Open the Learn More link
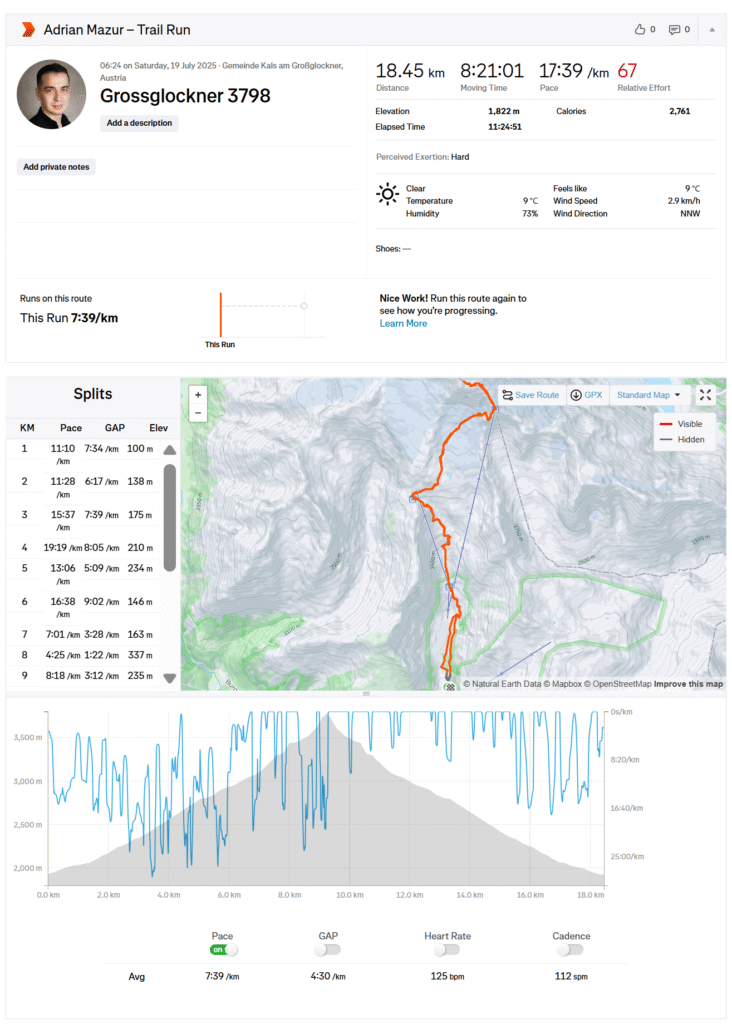 point(403,323)
